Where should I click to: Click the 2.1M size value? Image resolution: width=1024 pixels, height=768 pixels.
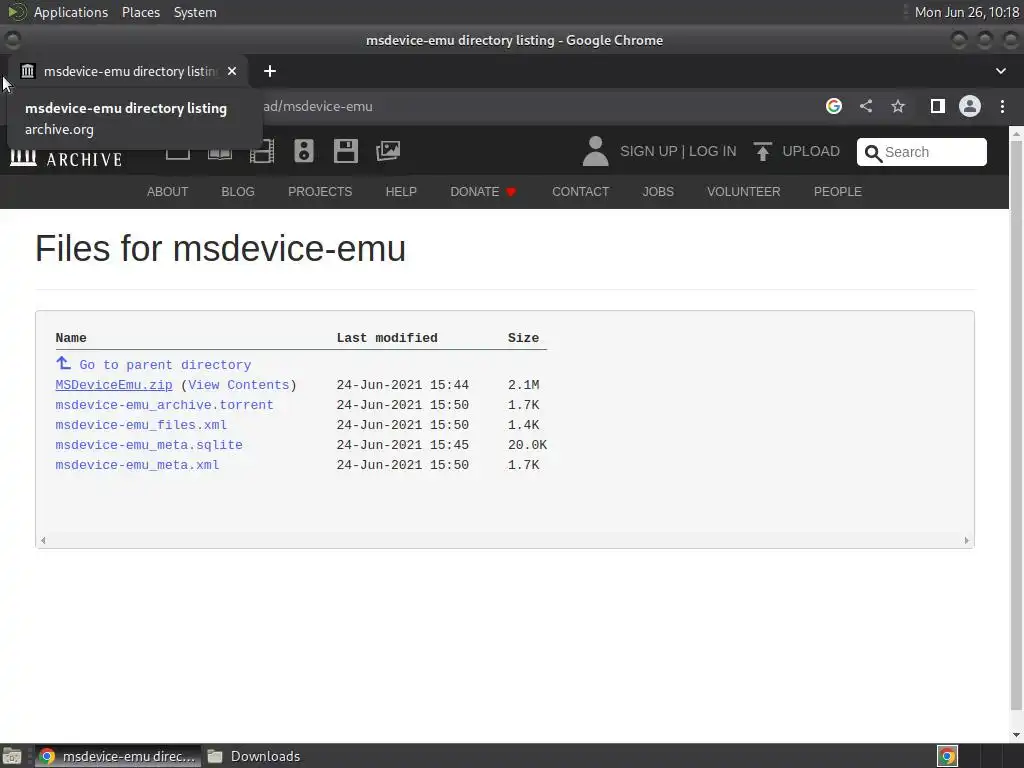coord(524,385)
